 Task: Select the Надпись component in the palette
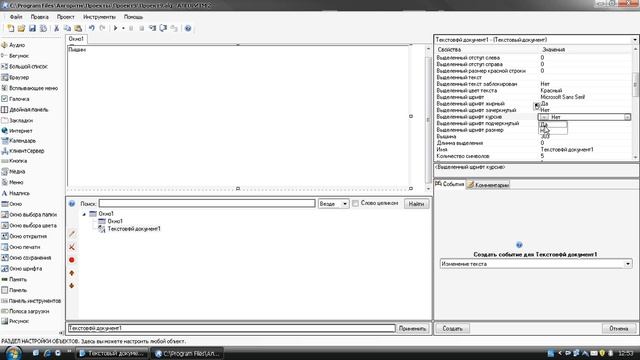click(16, 193)
